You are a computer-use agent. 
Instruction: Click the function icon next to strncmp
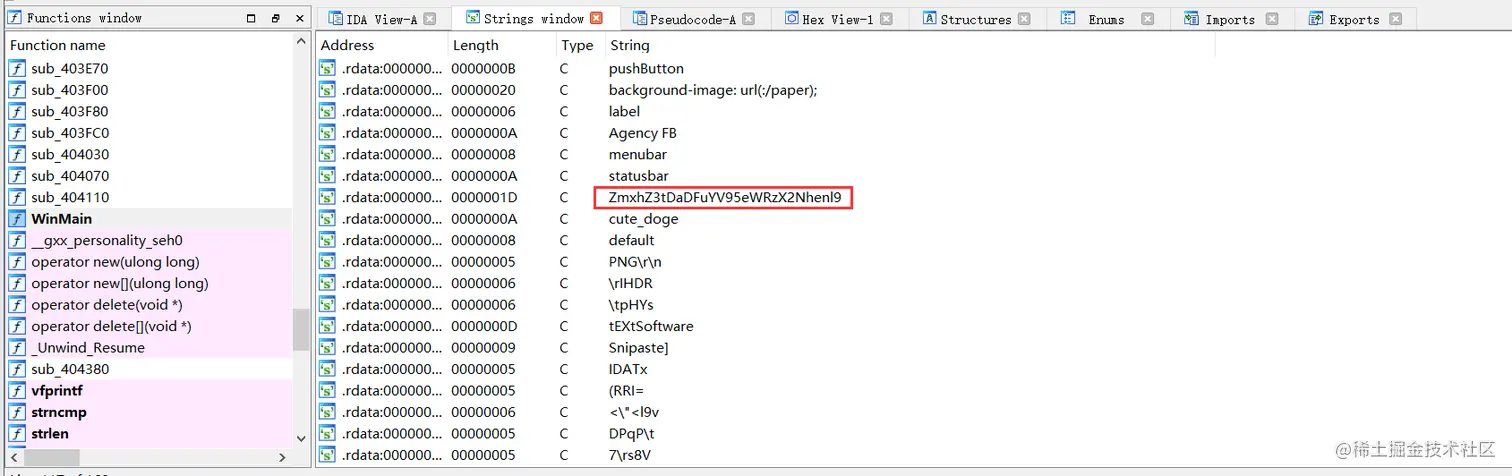[x=16, y=412]
